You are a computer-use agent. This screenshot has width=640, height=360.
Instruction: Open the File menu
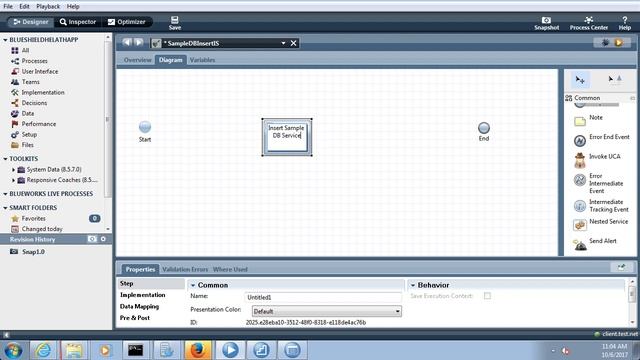coord(8,6)
